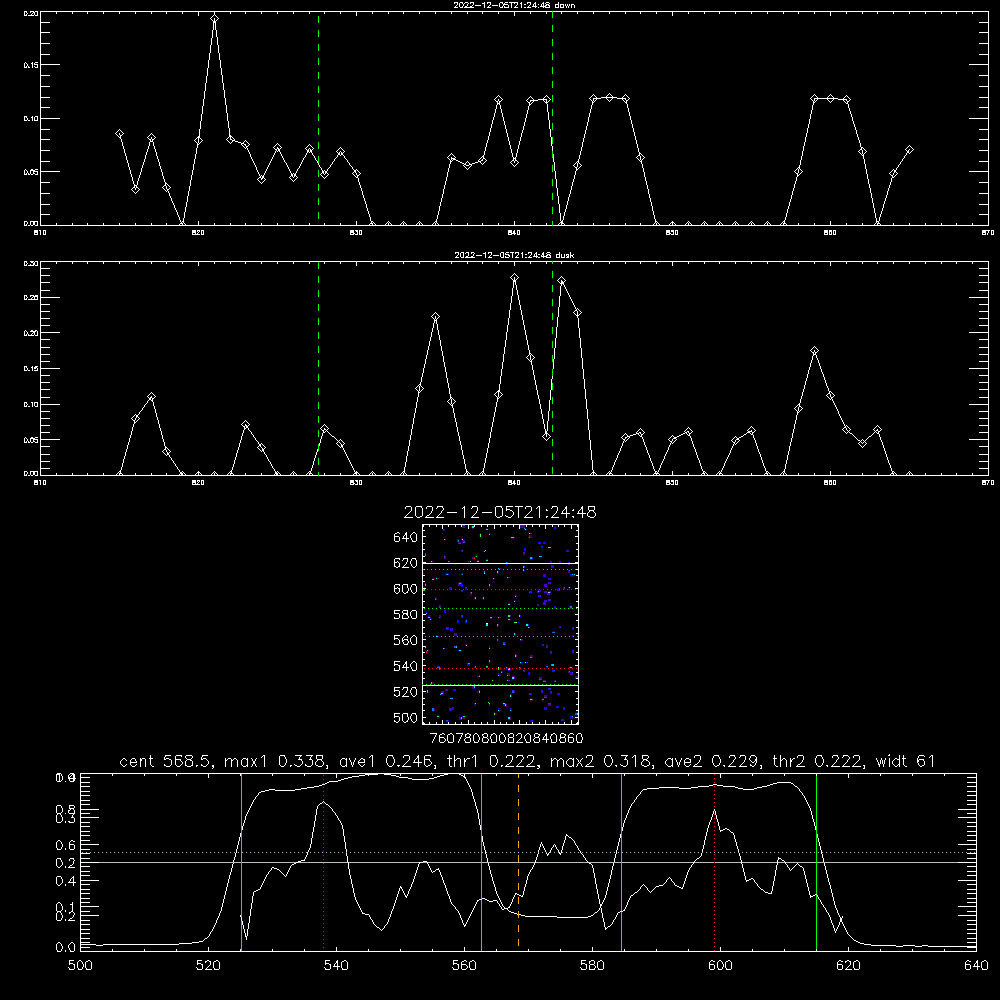Image resolution: width=1000 pixels, height=1000 pixels.
Task: Click the "870" x-axis label of the dusk plot
Action: tap(988, 483)
